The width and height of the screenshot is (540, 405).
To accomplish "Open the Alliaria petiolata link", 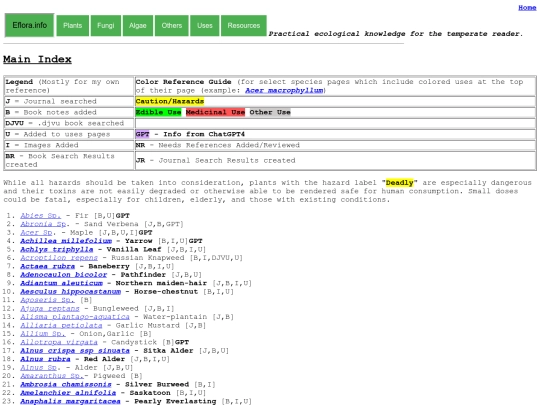I will point(61,325).
